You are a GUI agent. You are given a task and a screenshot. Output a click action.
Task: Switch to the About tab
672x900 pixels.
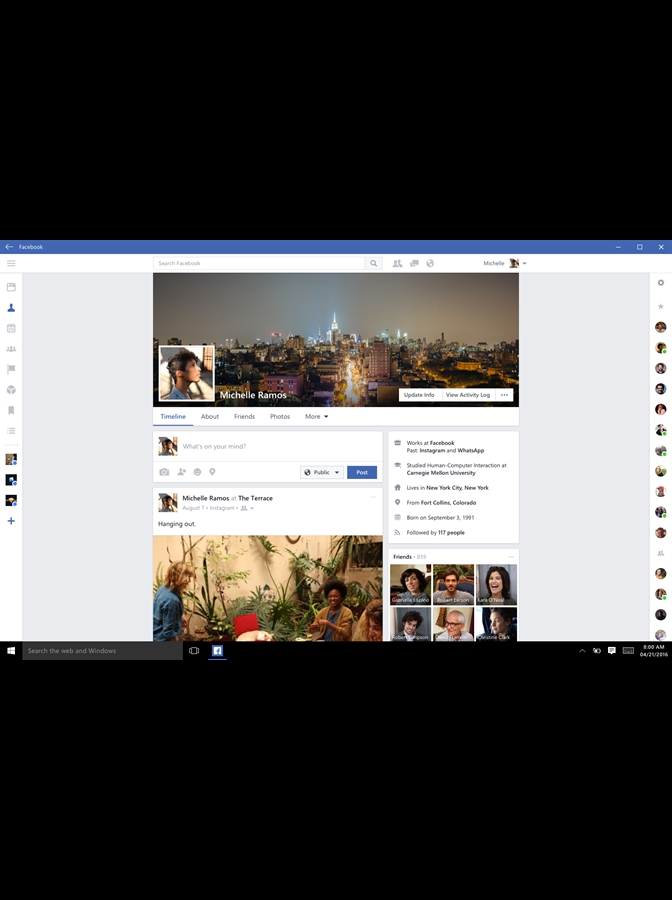point(210,417)
